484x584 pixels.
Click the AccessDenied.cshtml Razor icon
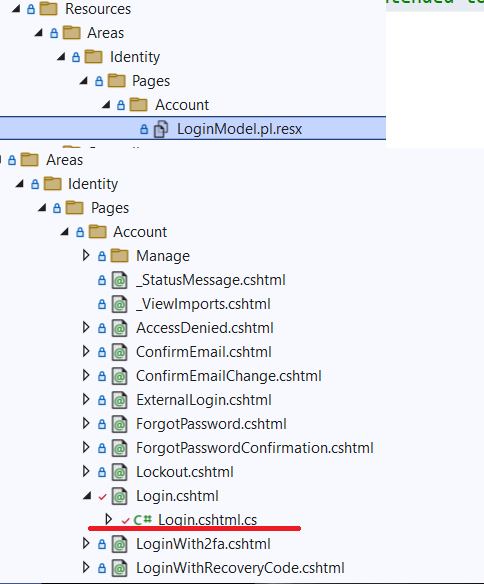click(x=120, y=328)
